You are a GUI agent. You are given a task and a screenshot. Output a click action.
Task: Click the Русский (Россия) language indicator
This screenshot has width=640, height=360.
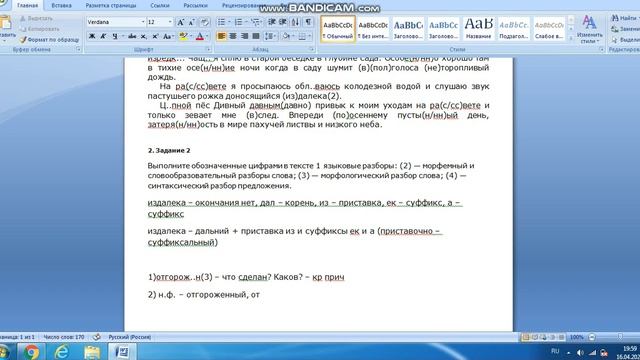(129, 337)
